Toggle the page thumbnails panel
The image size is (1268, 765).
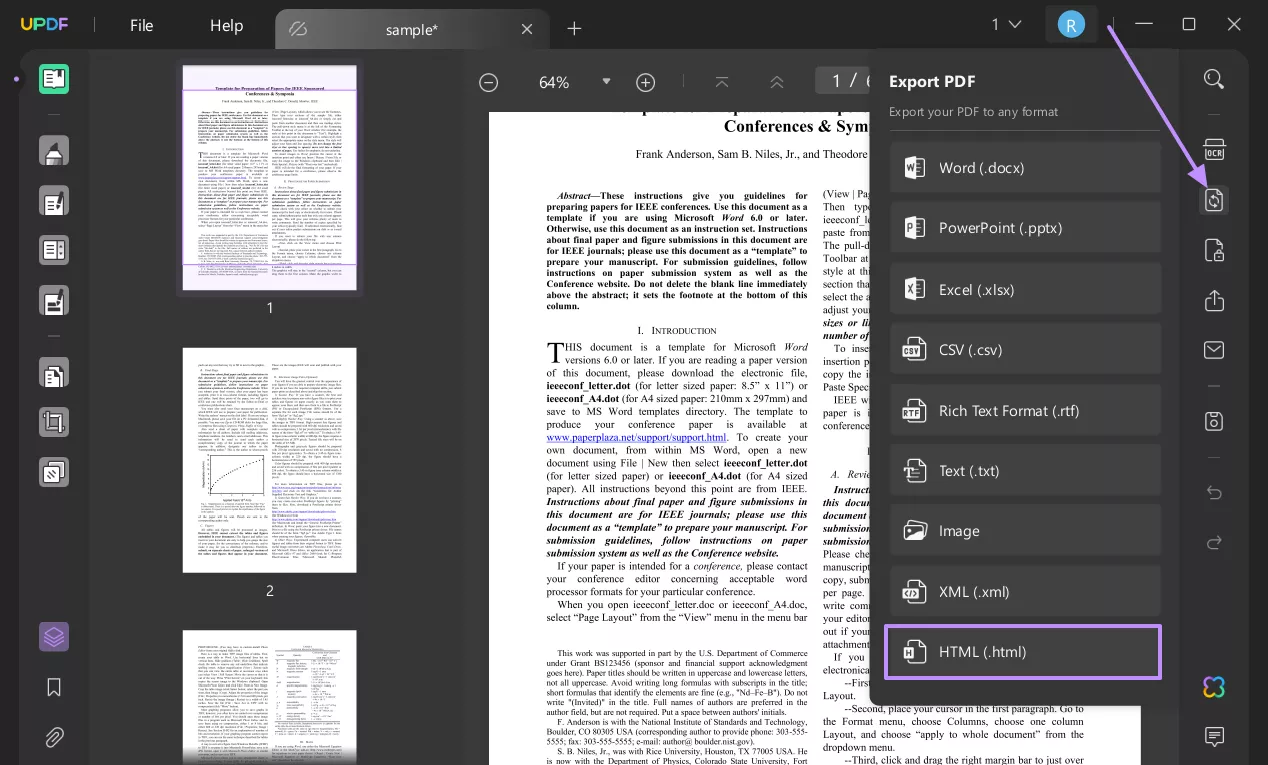tap(54, 636)
